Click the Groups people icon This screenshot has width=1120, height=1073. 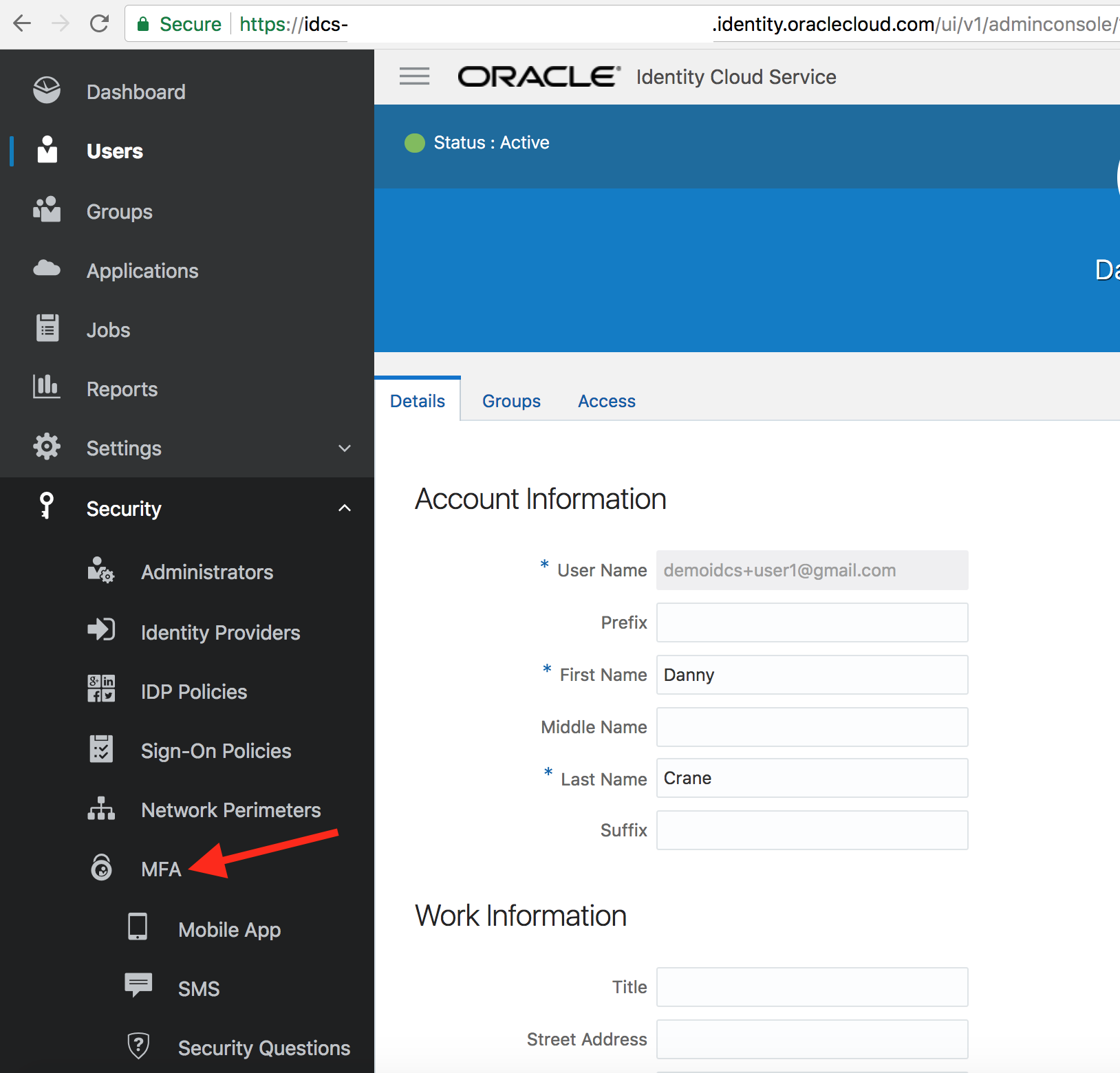pos(47,209)
